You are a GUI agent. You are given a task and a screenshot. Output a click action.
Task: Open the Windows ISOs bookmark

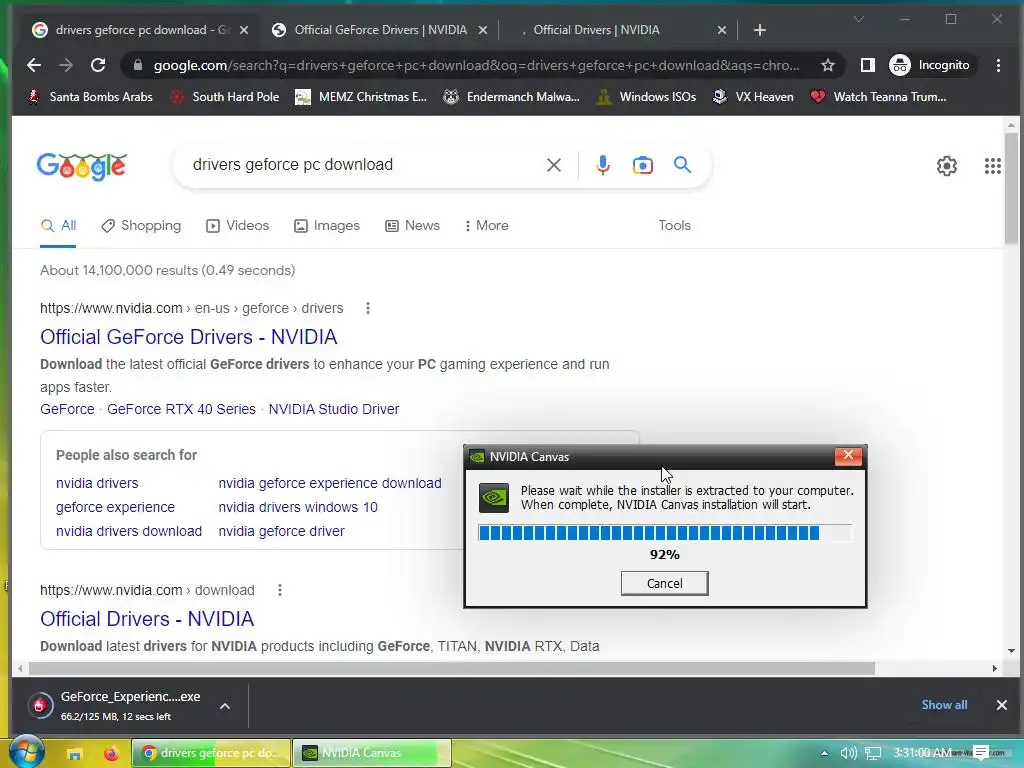[646, 97]
